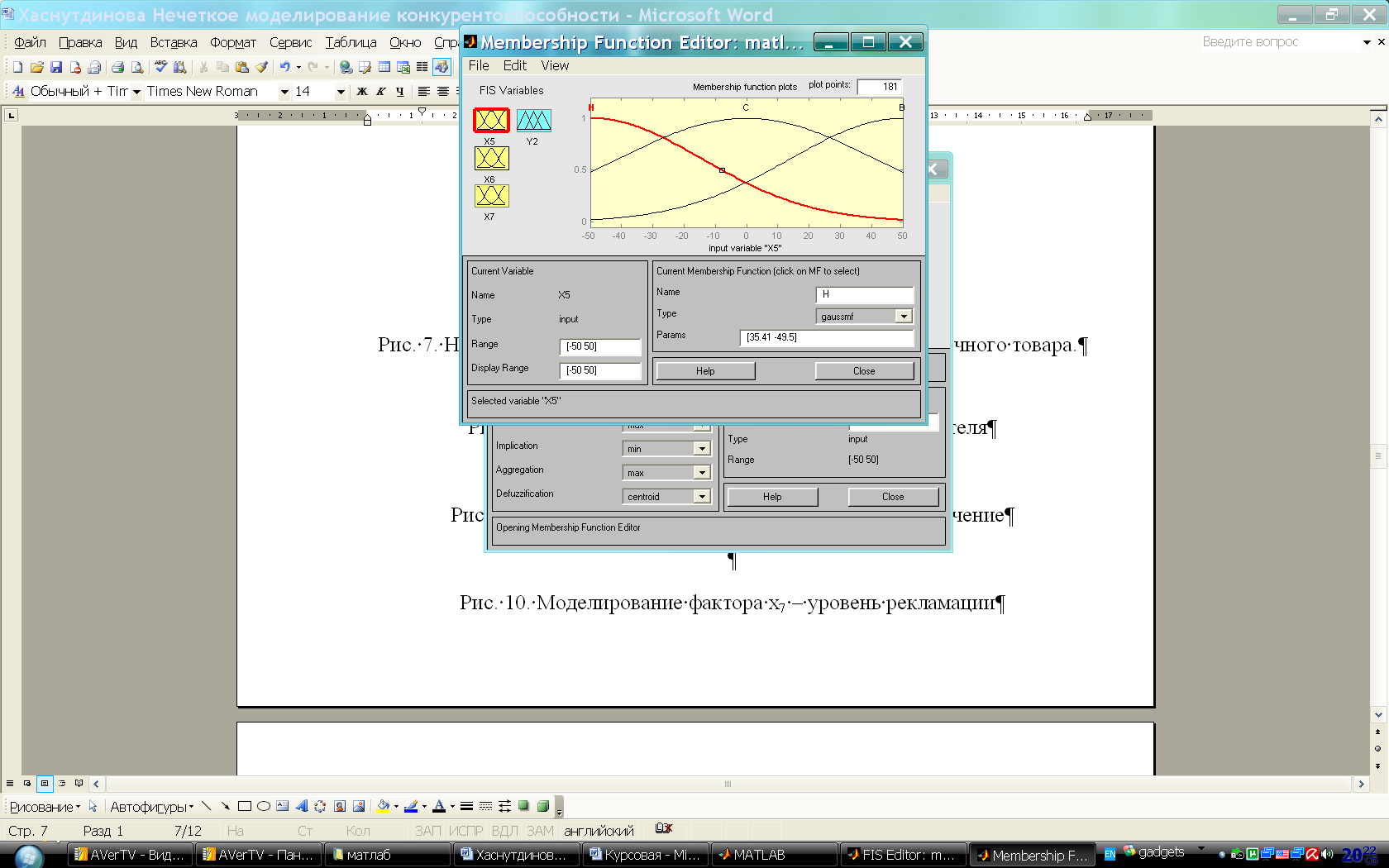This screenshot has width=1389, height=868.
Task: Switch to MATLAB taskbar button
Action: pos(773,855)
